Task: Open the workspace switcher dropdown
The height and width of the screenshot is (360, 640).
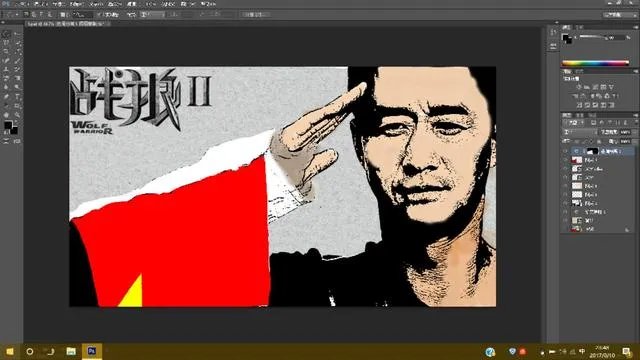Action: click(x=620, y=15)
